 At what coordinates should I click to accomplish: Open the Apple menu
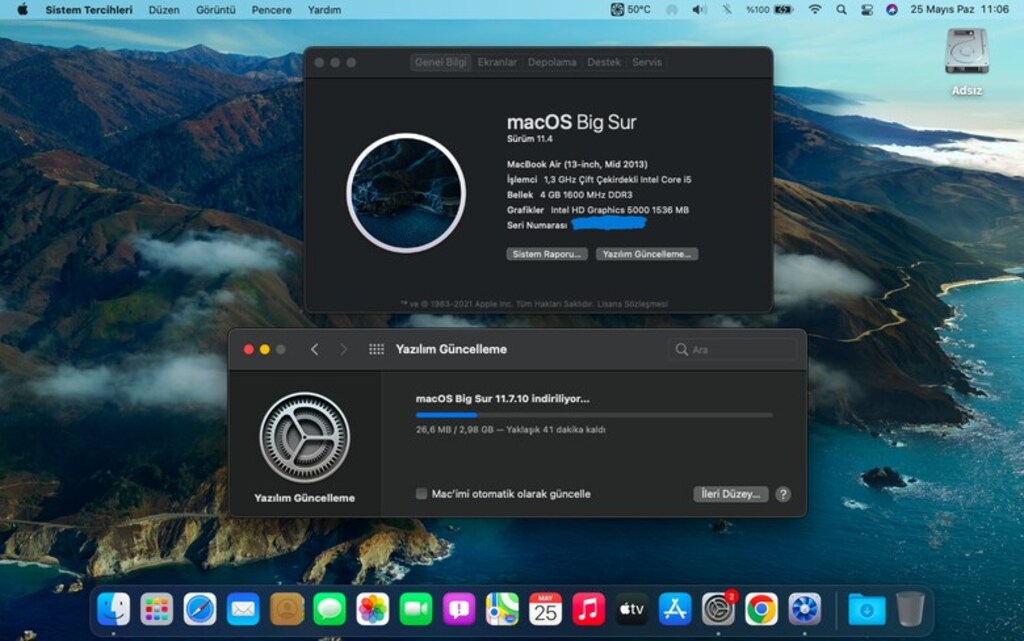22,9
